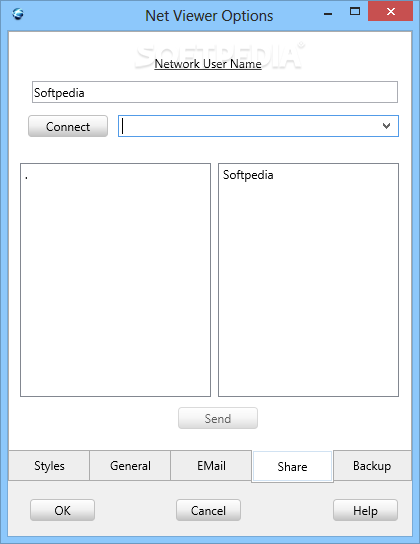Confirm with the OK button
The height and width of the screenshot is (544, 420).
(x=62, y=510)
